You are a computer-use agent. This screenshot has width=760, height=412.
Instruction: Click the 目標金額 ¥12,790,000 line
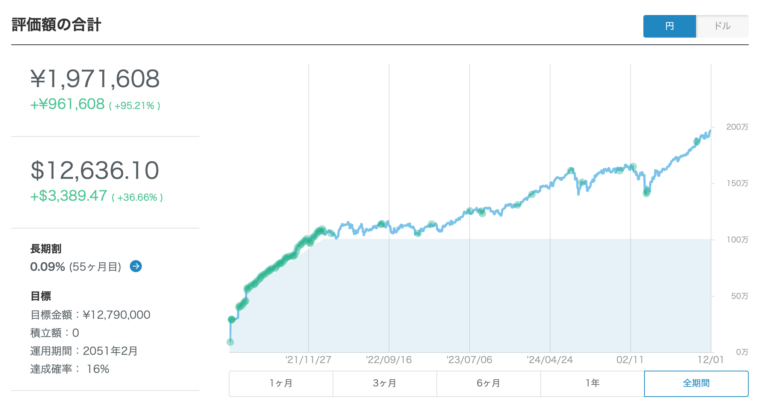click(x=90, y=314)
